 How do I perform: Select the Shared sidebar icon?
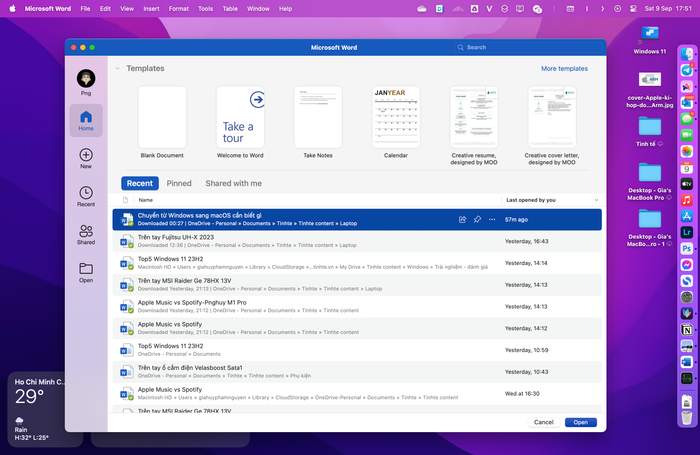tap(86, 234)
